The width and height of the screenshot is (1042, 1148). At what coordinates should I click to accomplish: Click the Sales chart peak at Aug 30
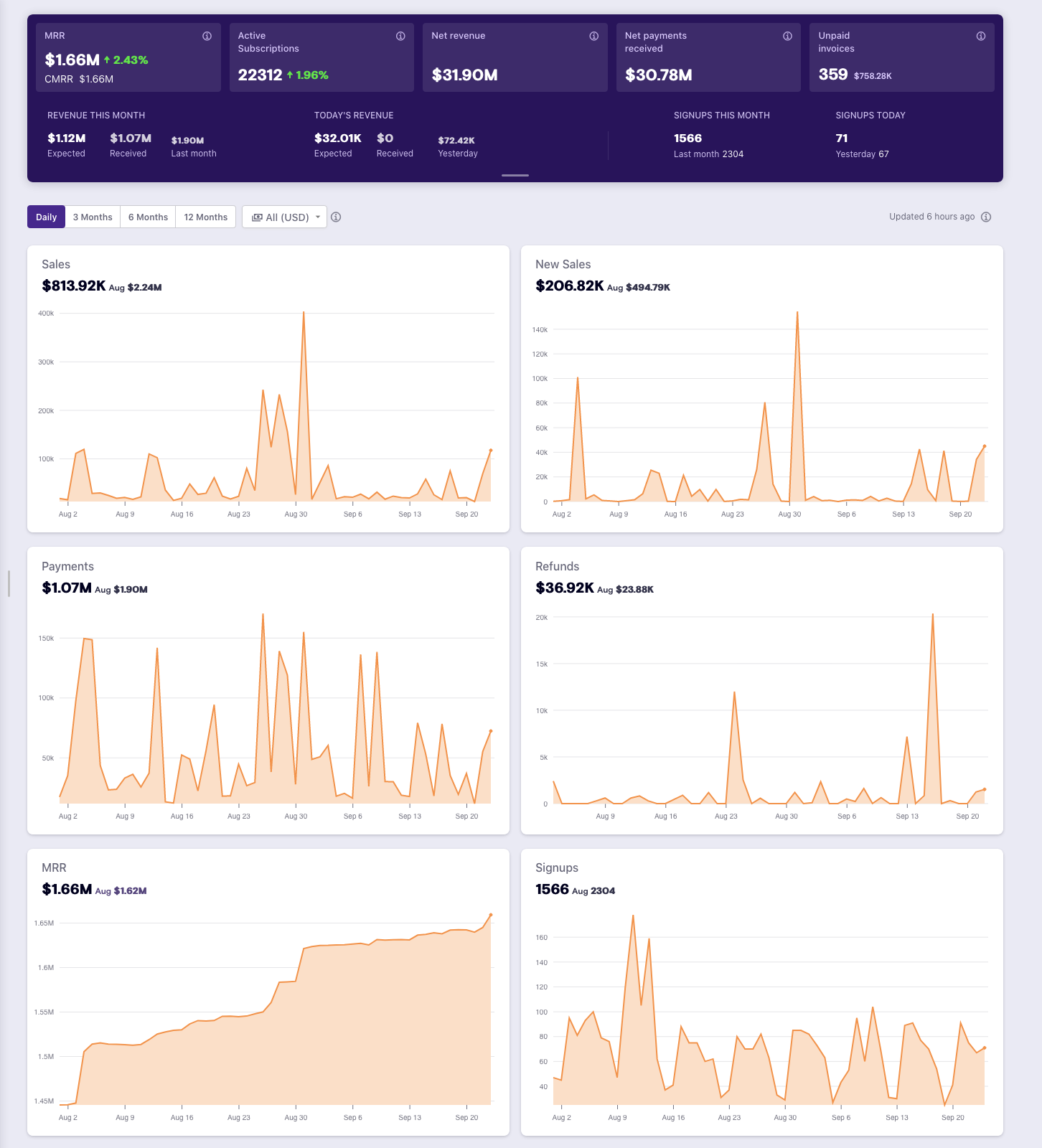pyautogui.click(x=304, y=313)
